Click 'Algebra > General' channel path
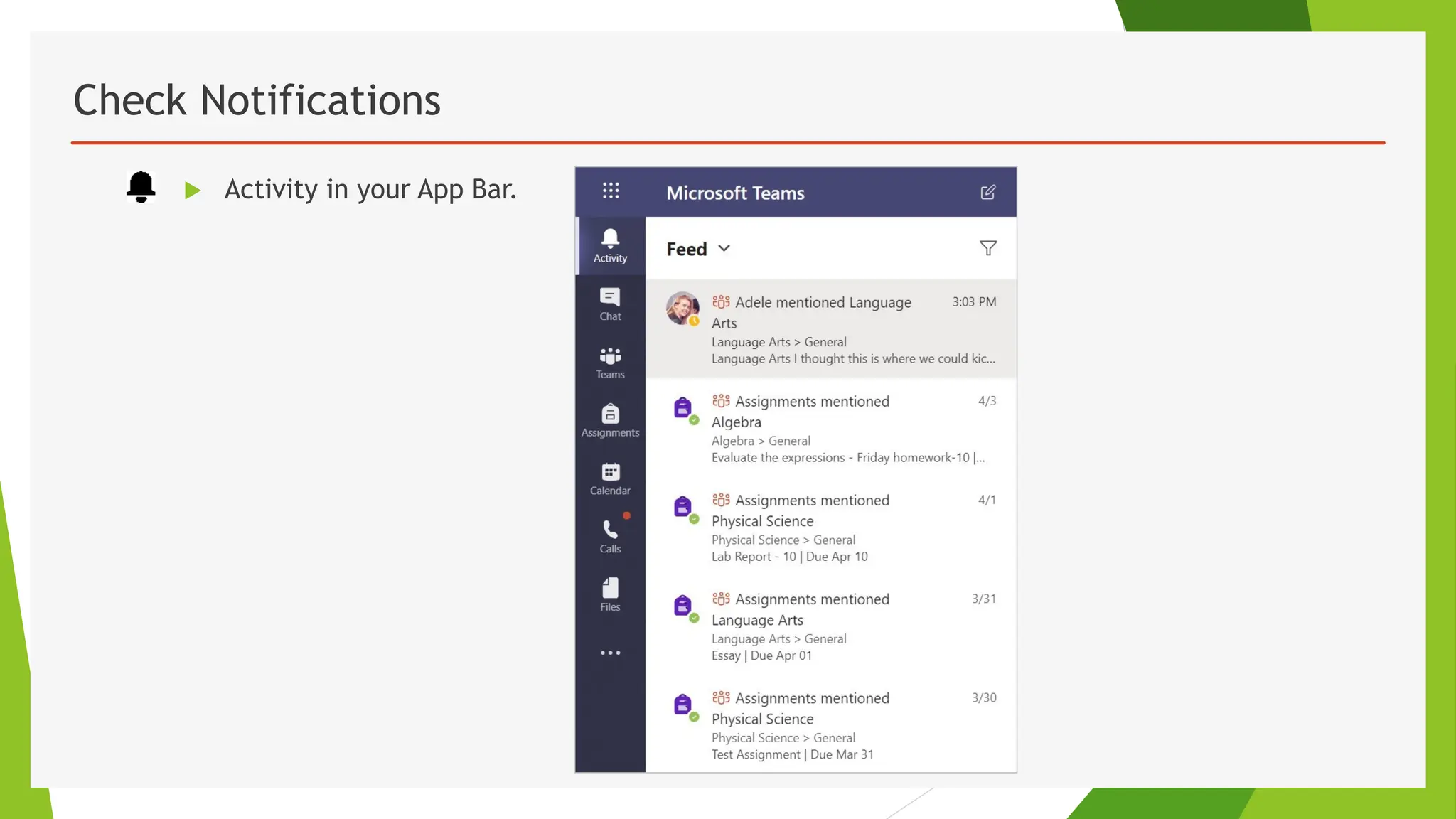 pyautogui.click(x=761, y=441)
